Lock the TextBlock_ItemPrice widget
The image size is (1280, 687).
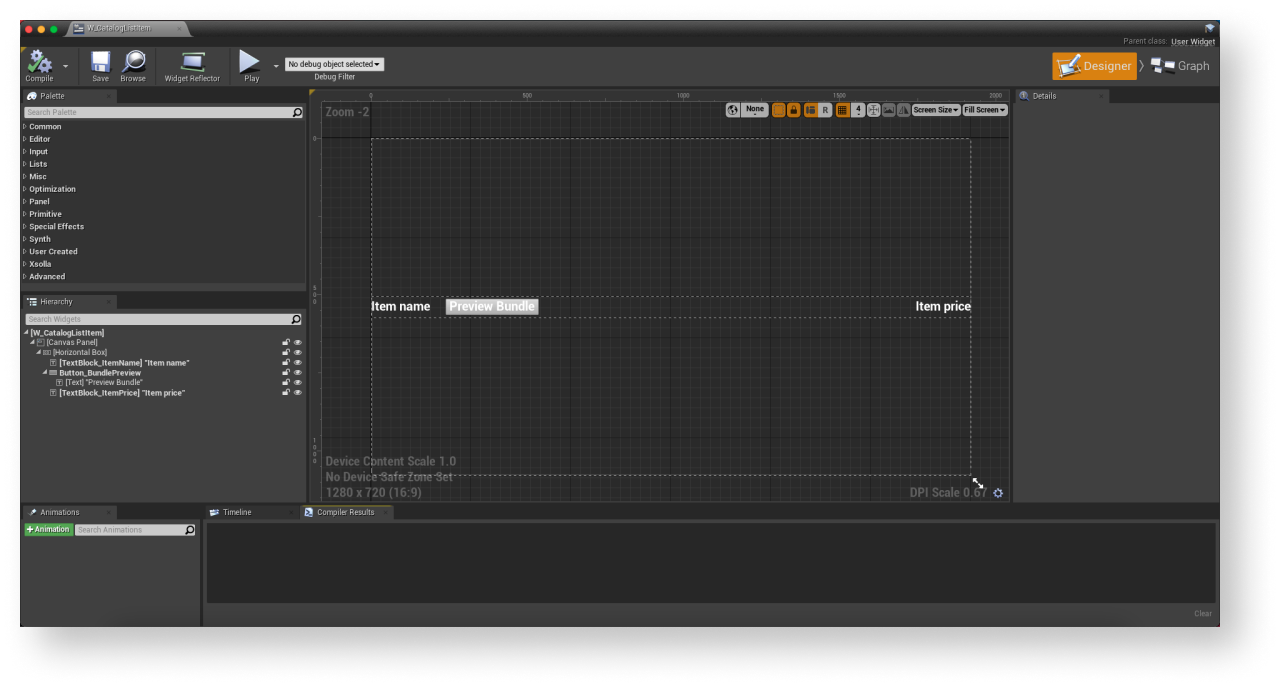click(x=286, y=393)
